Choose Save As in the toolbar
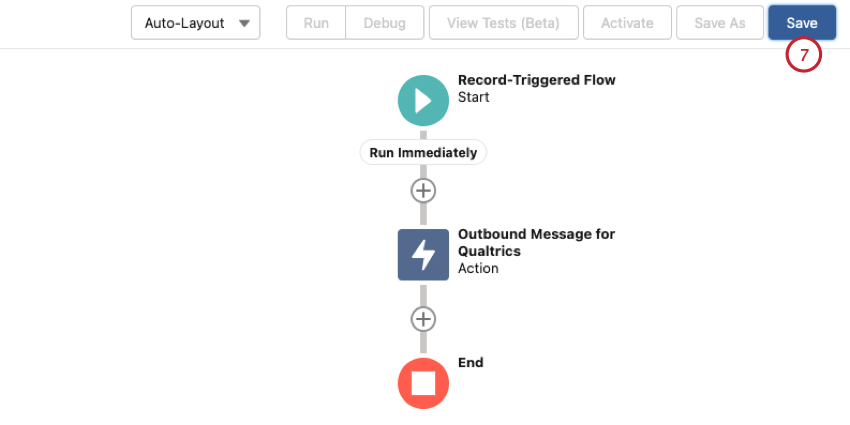The width and height of the screenshot is (850, 425). (720, 23)
